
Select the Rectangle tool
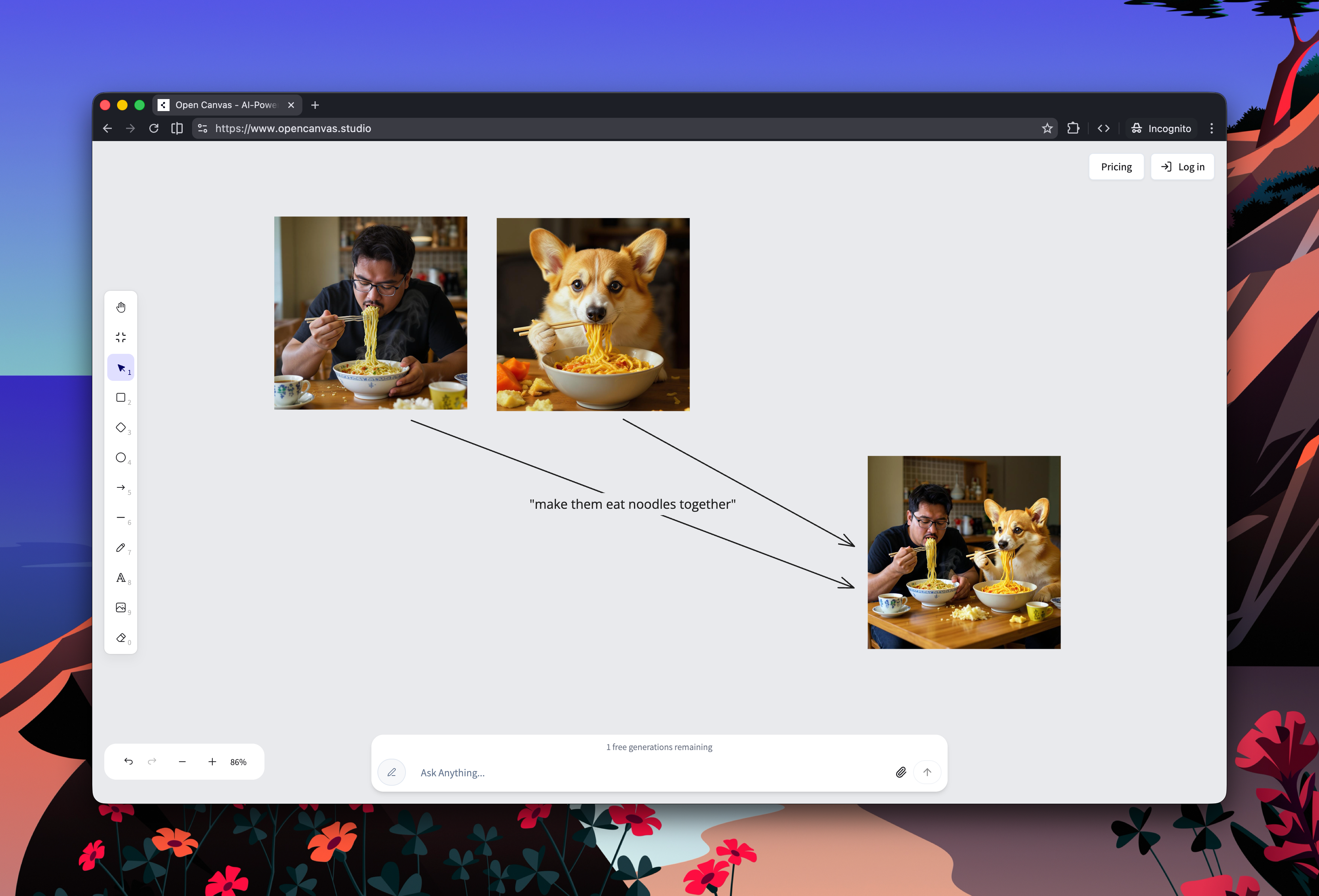point(121,397)
